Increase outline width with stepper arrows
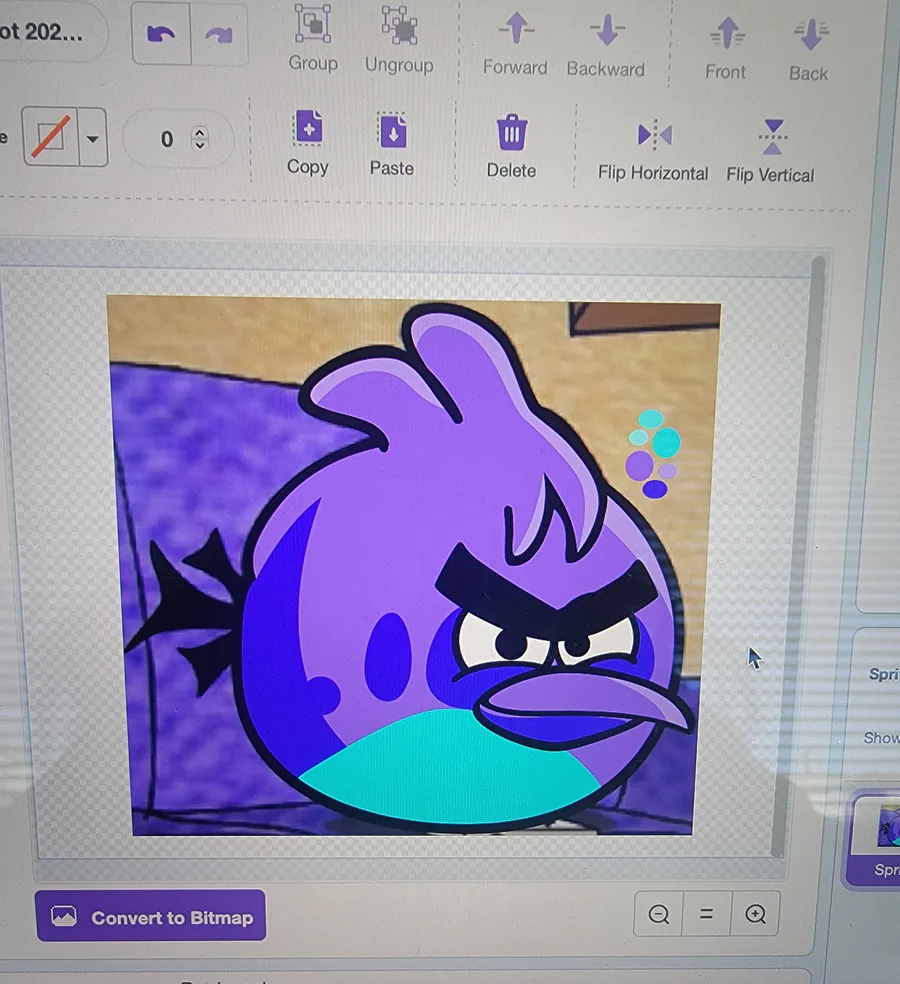The image size is (900, 984). pos(200,132)
